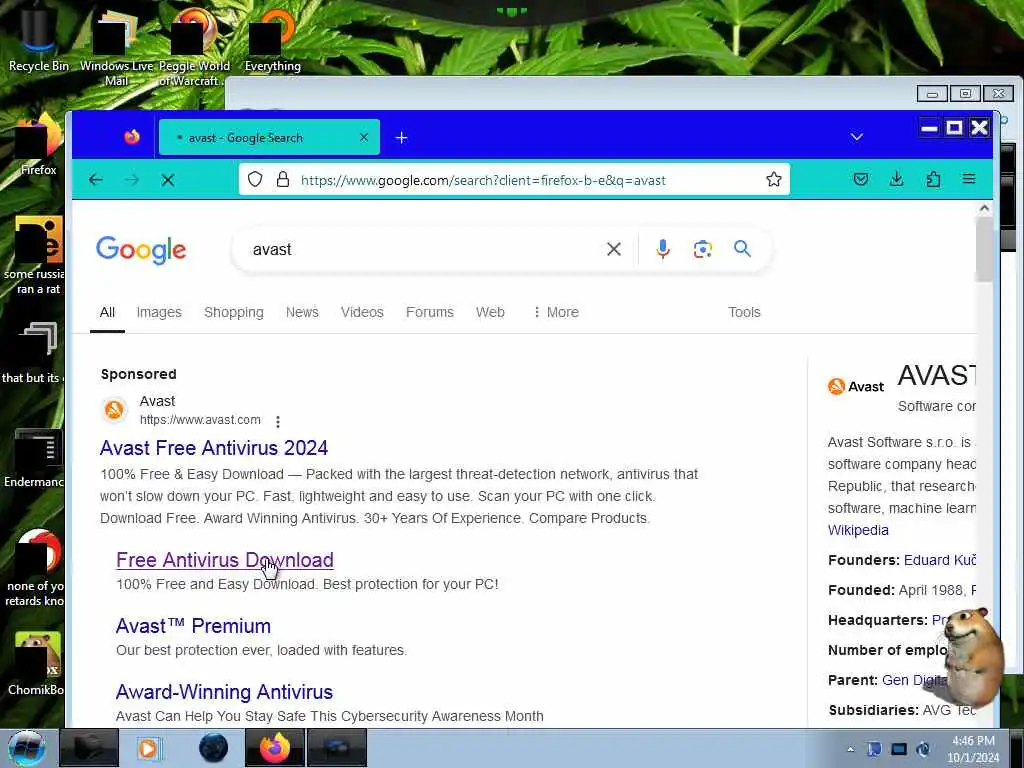Viewport: 1024px width, 768px height.
Task: Select the Windows Live Mail desktop icon
Action: tap(116, 47)
